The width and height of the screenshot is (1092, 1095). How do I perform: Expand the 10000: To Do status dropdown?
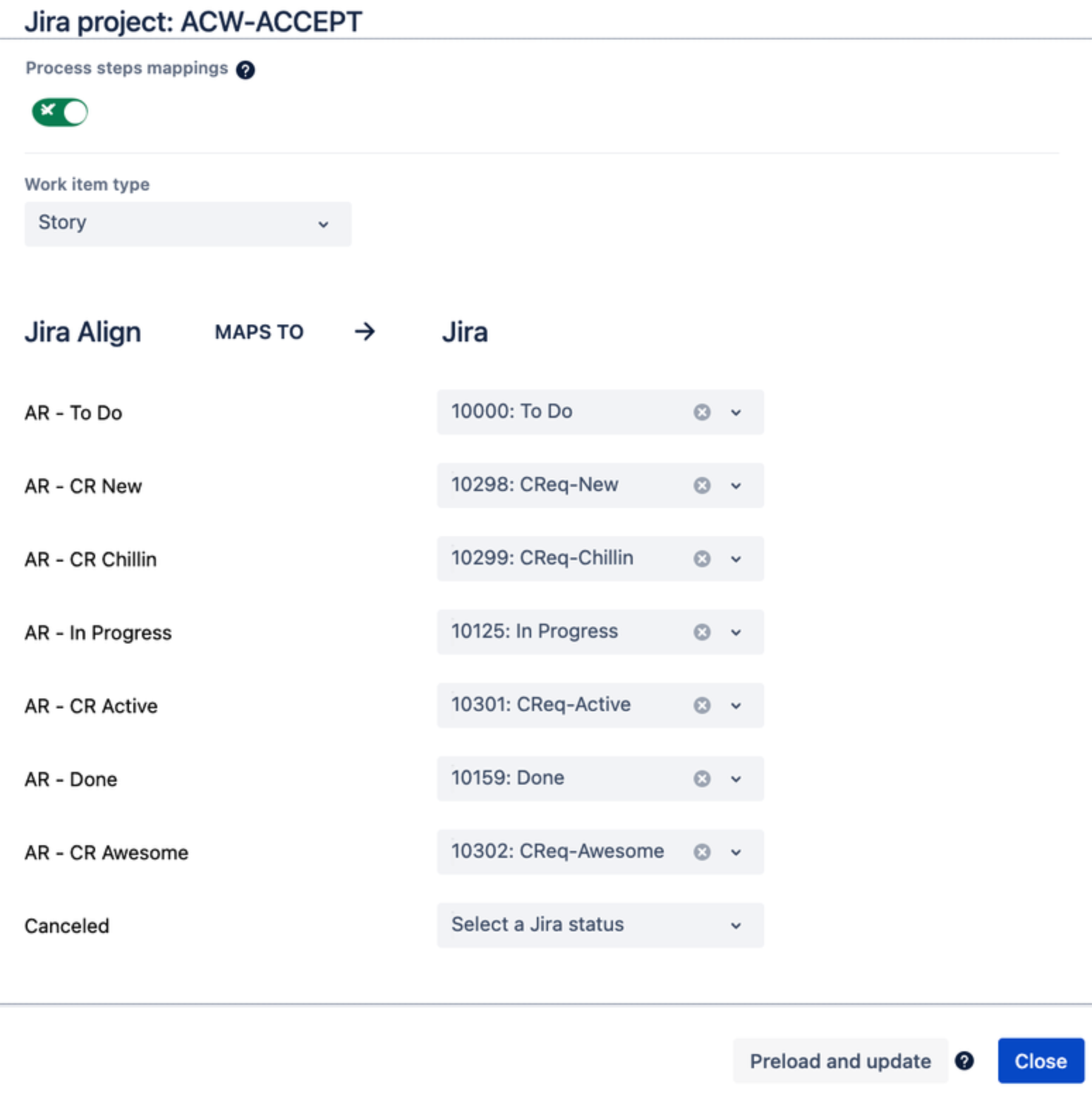click(x=736, y=413)
